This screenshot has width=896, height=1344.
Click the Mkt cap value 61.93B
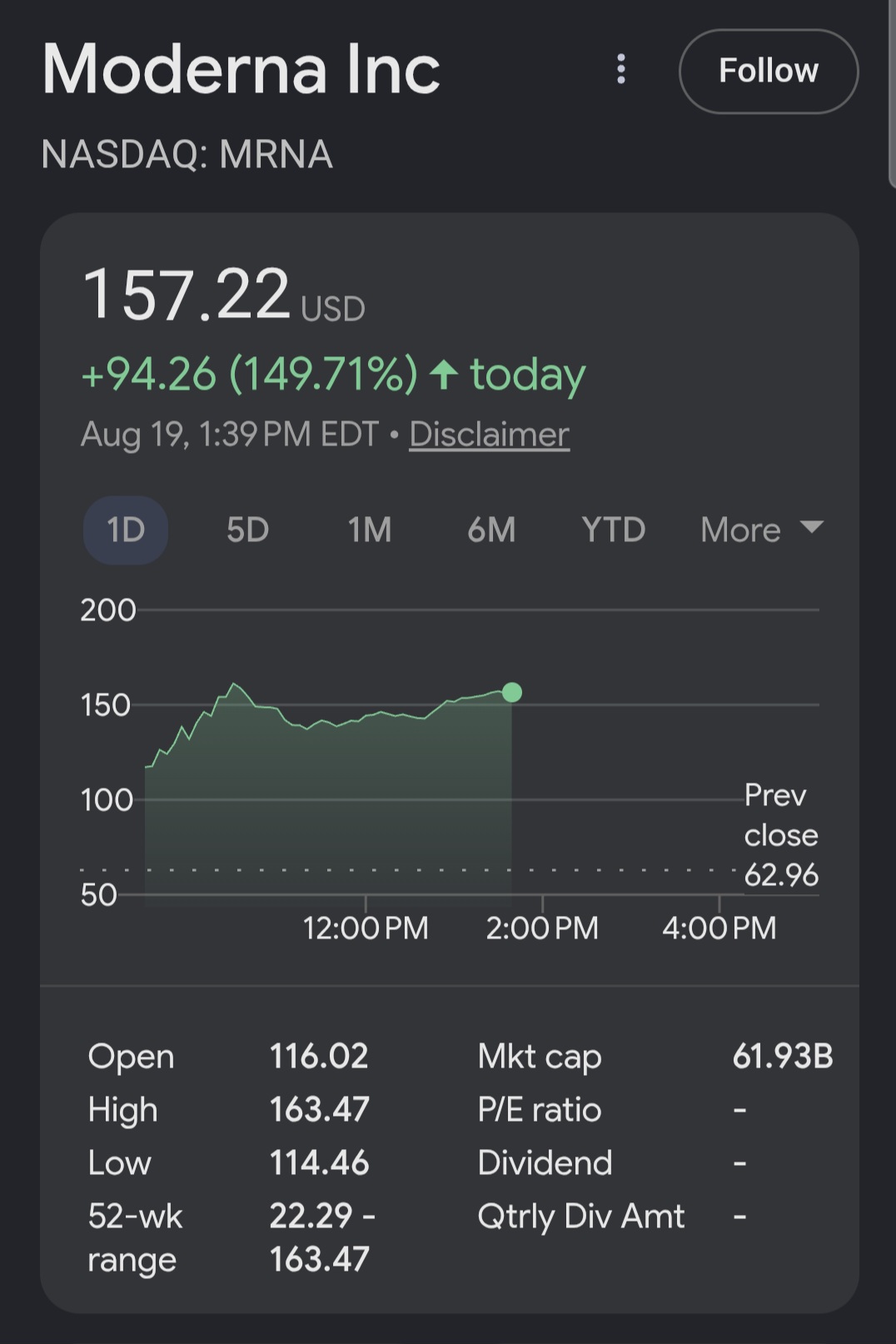tap(783, 1056)
